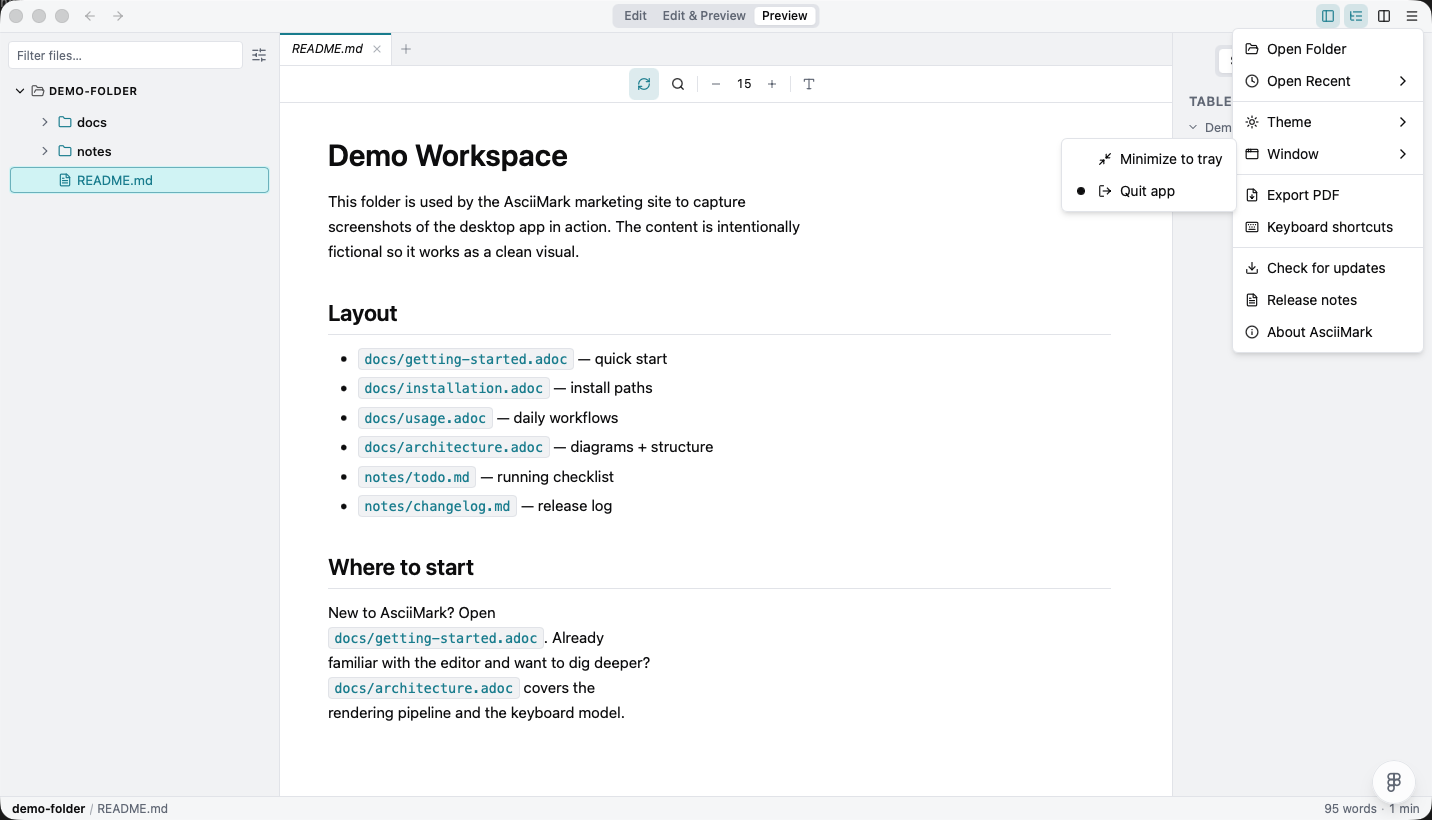Collapse the 'Dem' entry chevron in table of contents
Viewport: 1432px width, 820px height.
(1193, 128)
